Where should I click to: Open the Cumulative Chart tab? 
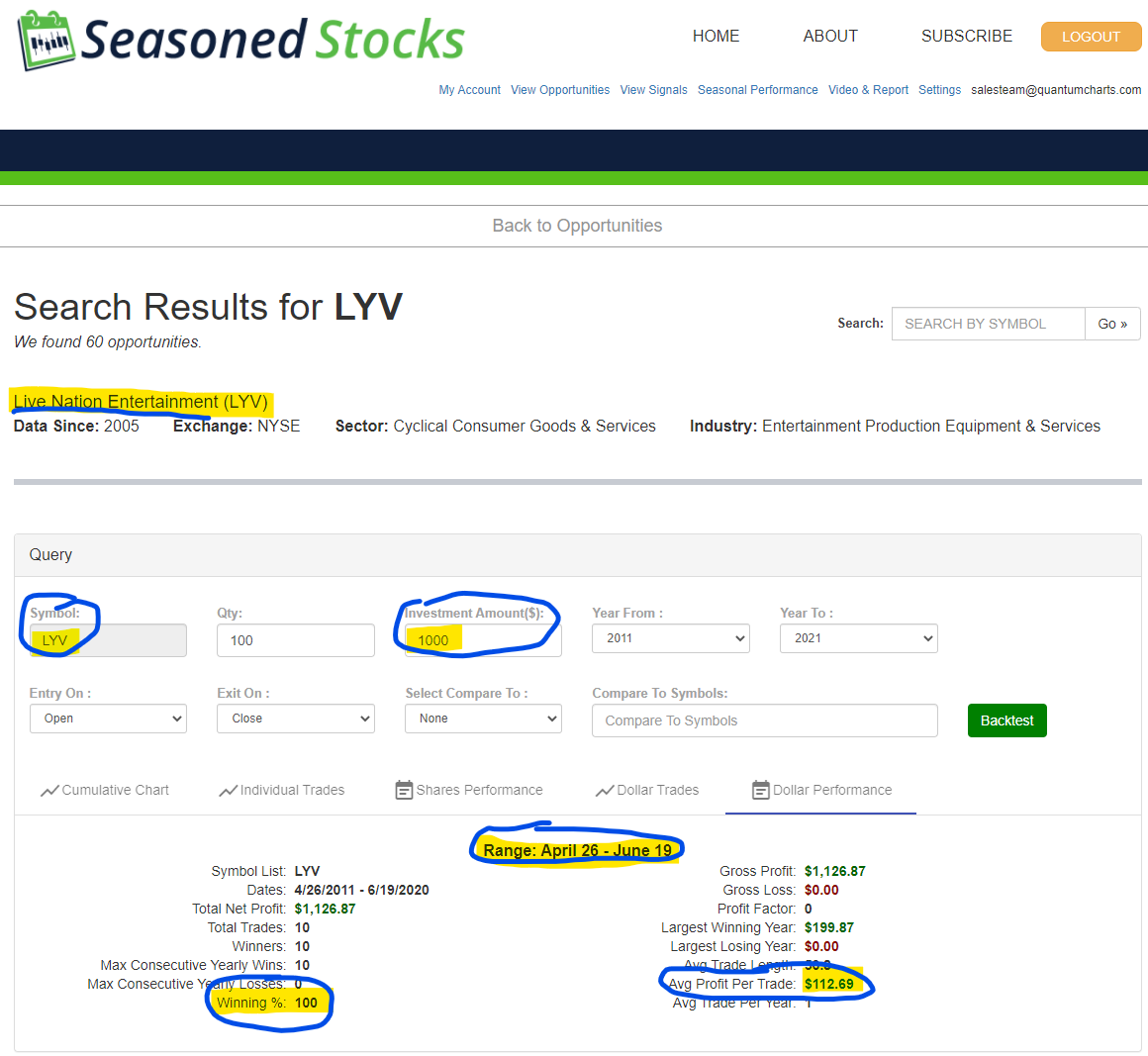(105, 790)
